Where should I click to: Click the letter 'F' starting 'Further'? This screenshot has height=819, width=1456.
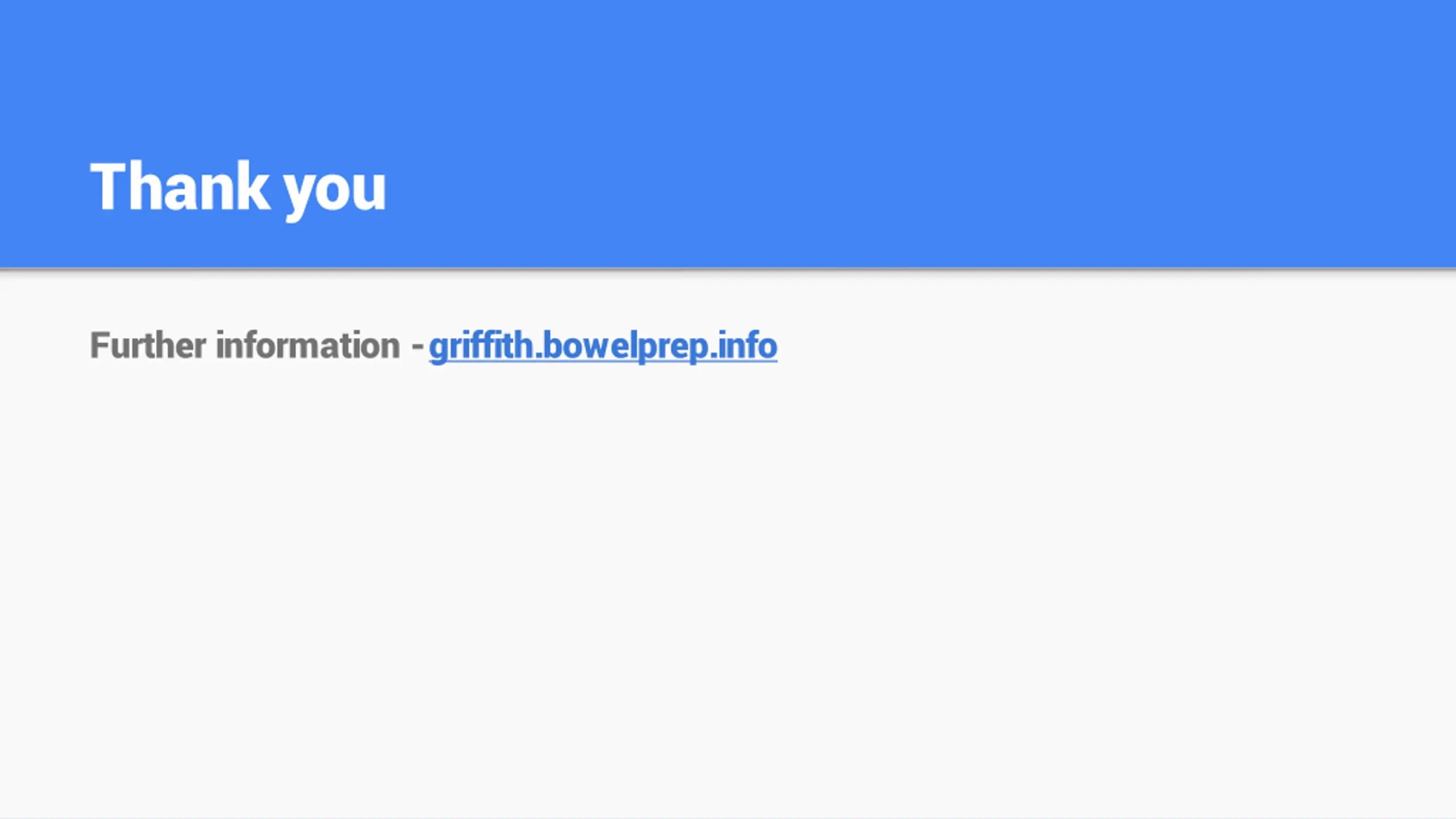pos(100,345)
